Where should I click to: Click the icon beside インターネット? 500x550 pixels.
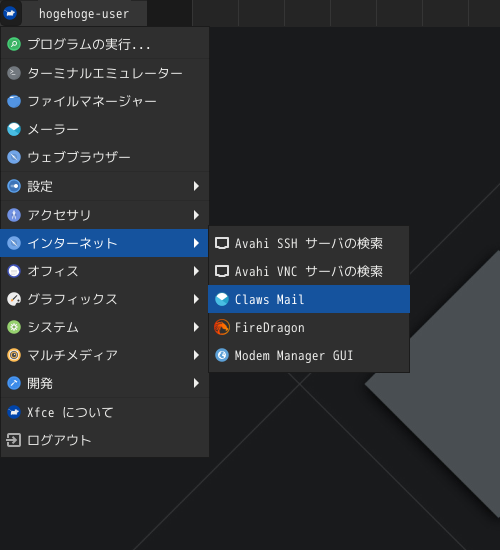click(14, 243)
